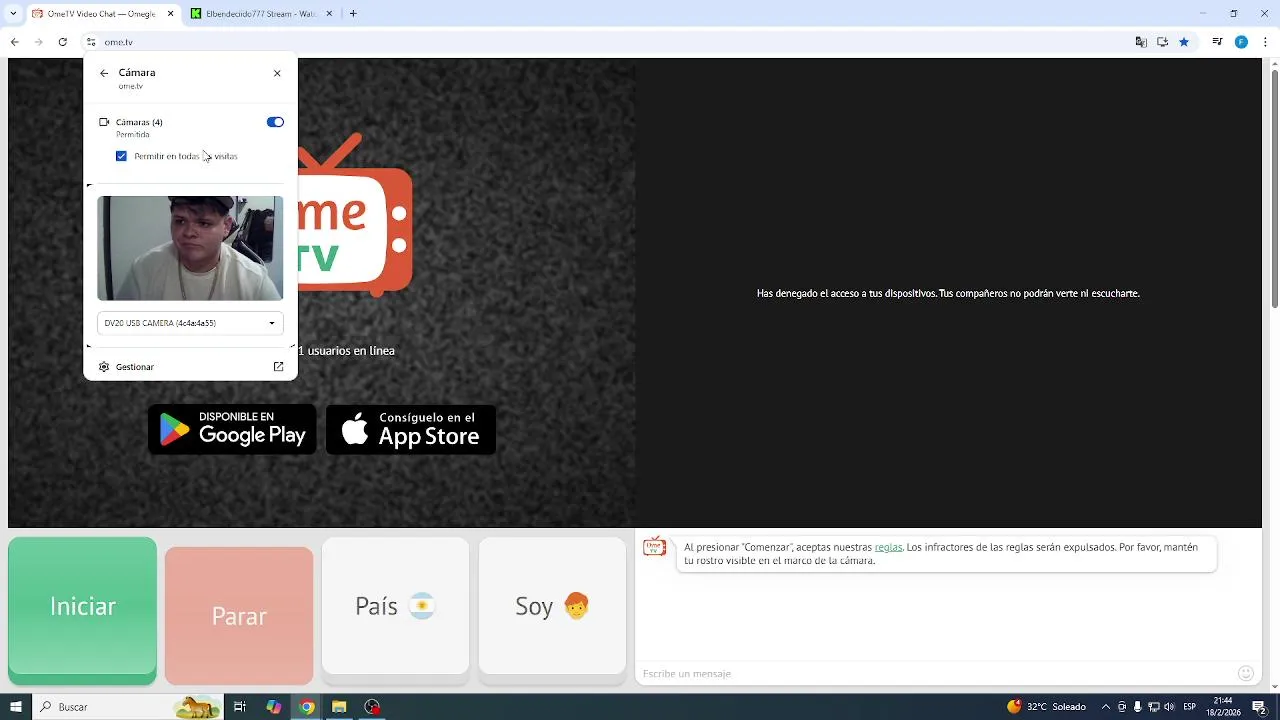Screen dimensions: 1280x720
Task: Open the reglas link in chat
Action: click(x=888, y=547)
